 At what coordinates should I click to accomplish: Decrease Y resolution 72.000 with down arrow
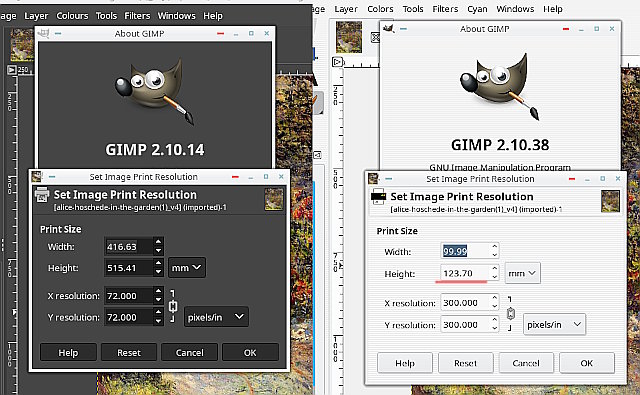pos(159,322)
